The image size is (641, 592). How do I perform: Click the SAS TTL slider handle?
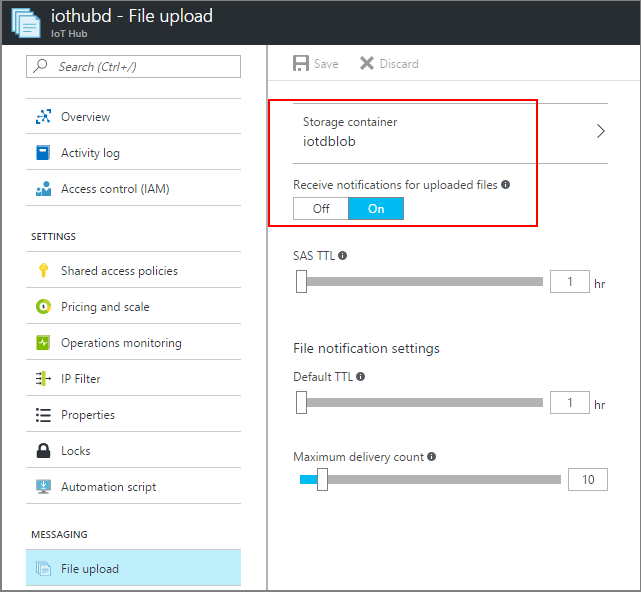tap(301, 281)
